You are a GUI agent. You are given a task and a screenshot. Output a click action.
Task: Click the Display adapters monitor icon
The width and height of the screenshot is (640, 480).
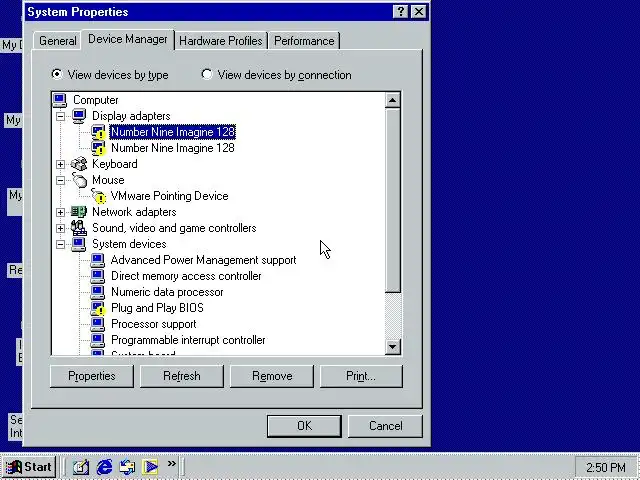click(79, 116)
